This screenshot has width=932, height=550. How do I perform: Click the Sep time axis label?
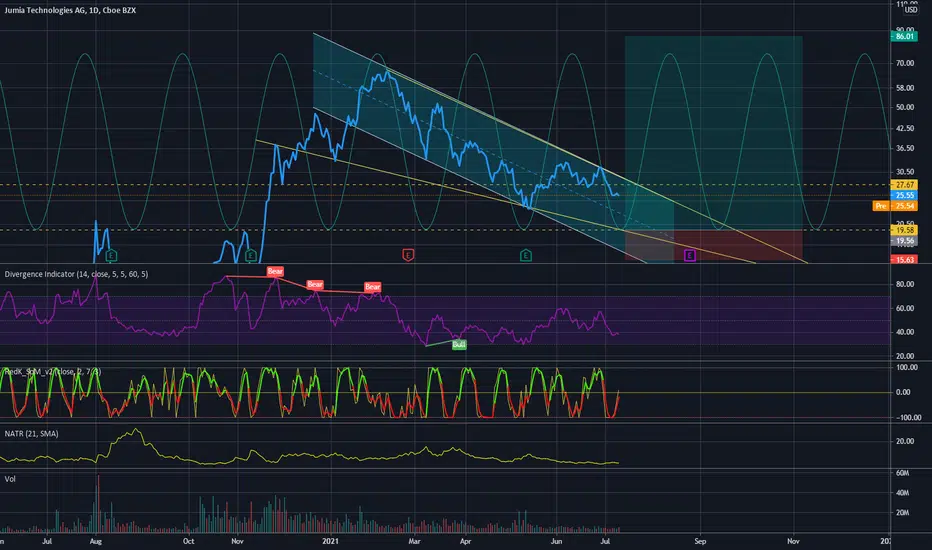[700, 542]
